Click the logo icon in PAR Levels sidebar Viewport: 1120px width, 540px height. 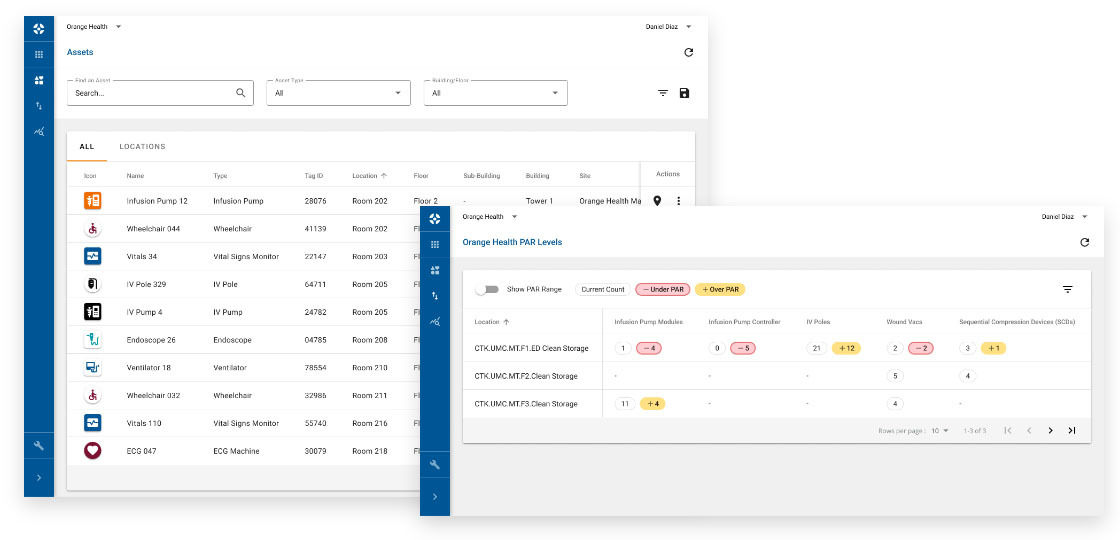tap(435, 219)
